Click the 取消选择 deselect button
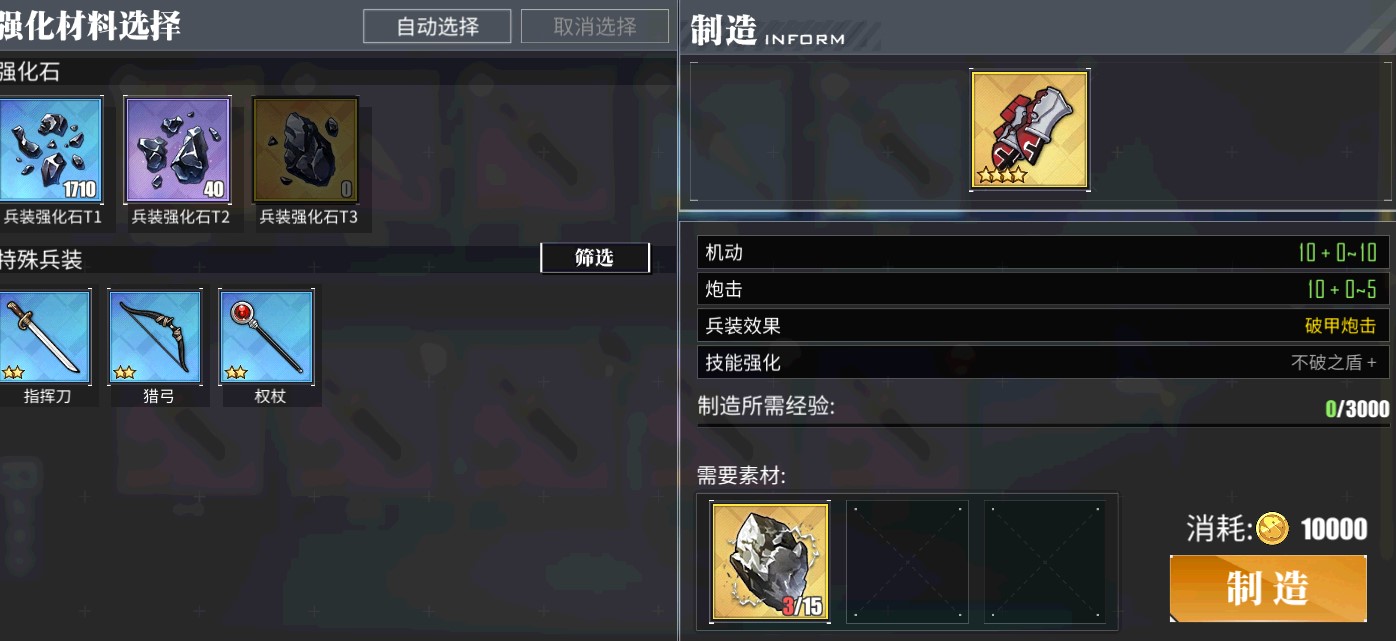1396x641 pixels. [595, 27]
